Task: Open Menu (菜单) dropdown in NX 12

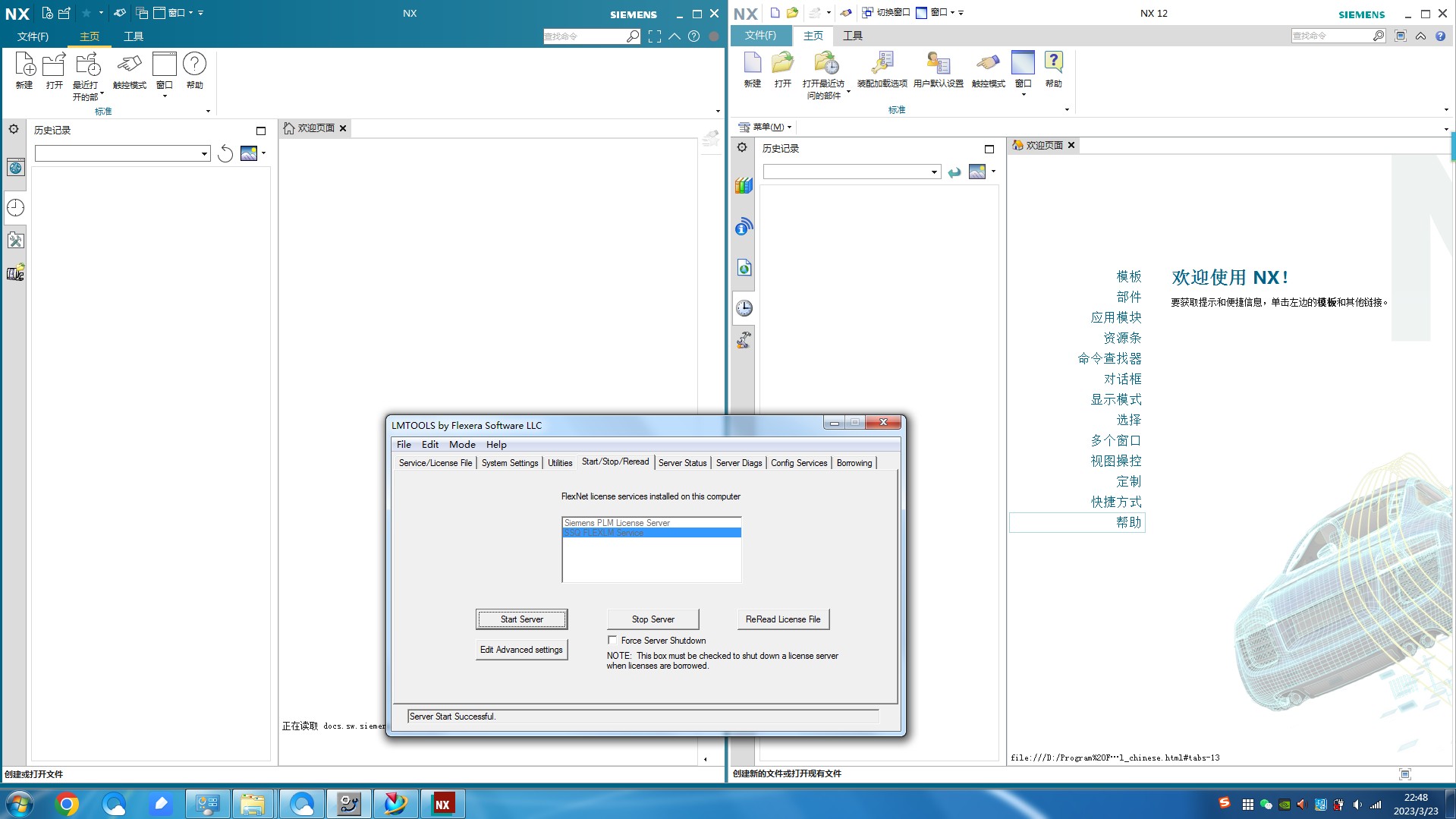Action: pyautogui.click(x=766, y=127)
